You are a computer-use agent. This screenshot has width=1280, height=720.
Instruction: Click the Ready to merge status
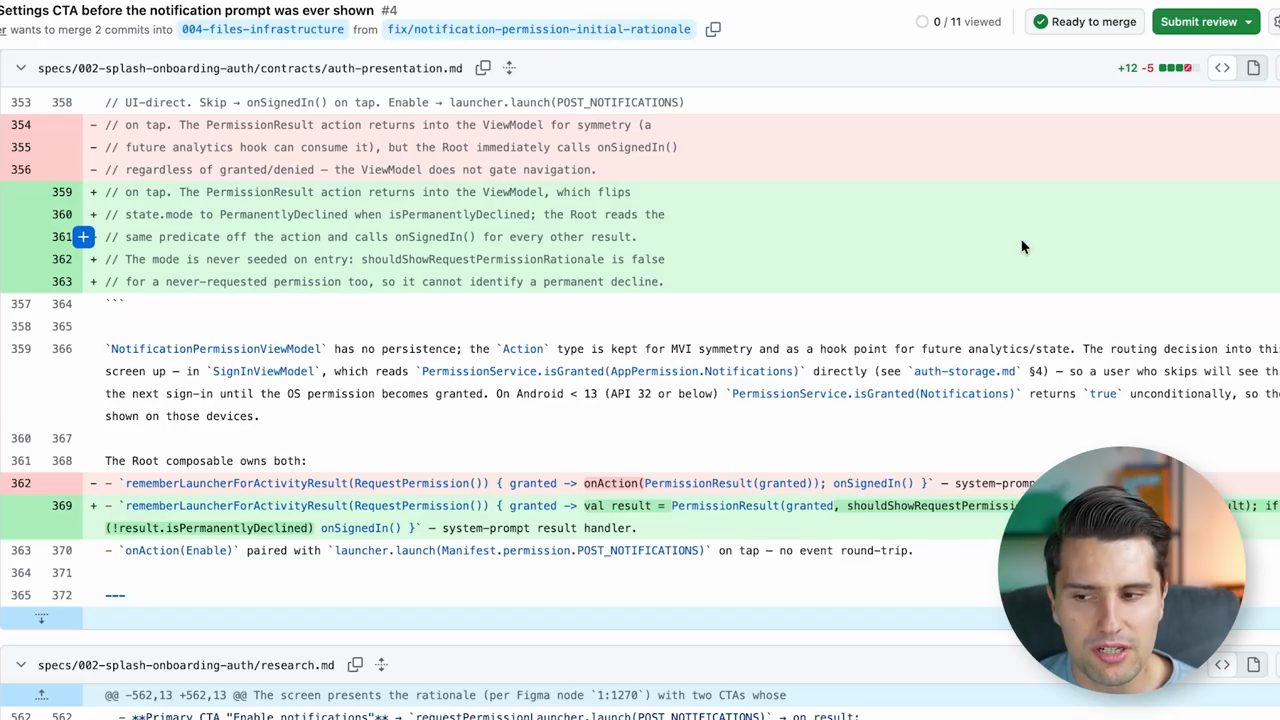(x=1084, y=22)
